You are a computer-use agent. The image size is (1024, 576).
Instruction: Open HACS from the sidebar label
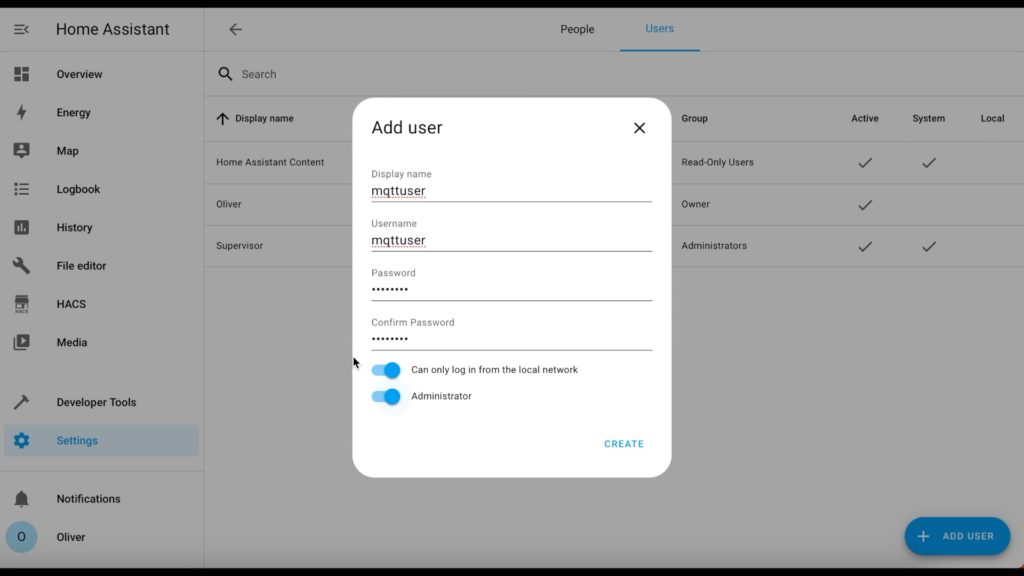pos(71,304)
